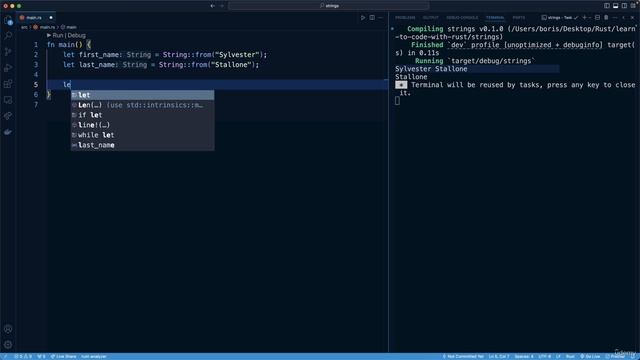
Task: Open the Remote Explorer view icon
Action: click(8, 100)
